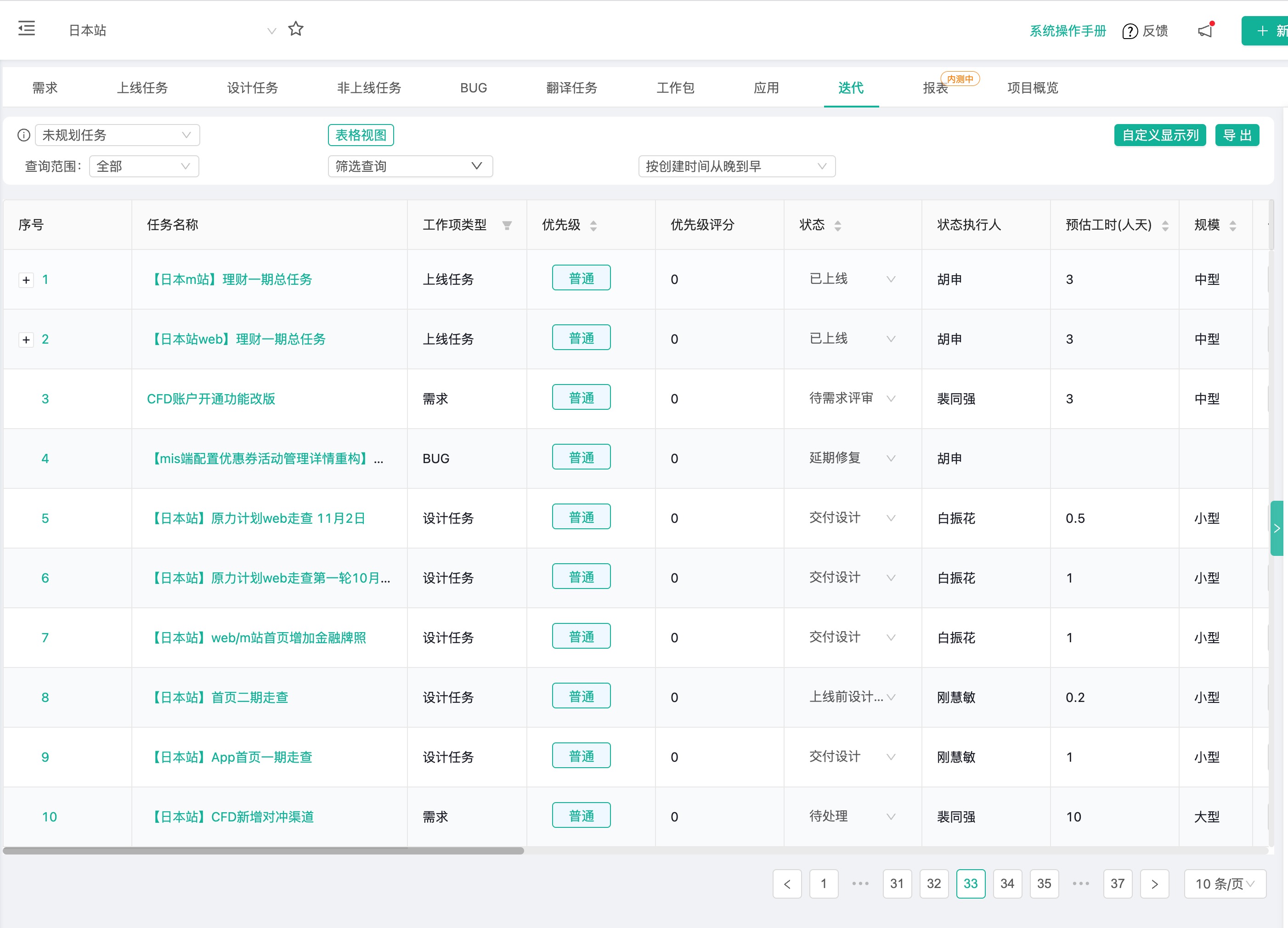
Task: Click the 表格视图 button
Action: (361, 135)
